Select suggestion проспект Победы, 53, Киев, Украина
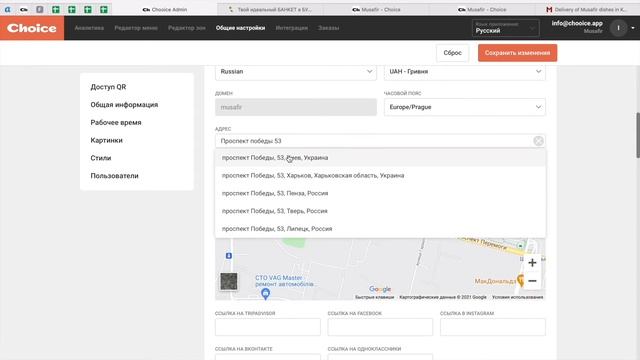 380,158
